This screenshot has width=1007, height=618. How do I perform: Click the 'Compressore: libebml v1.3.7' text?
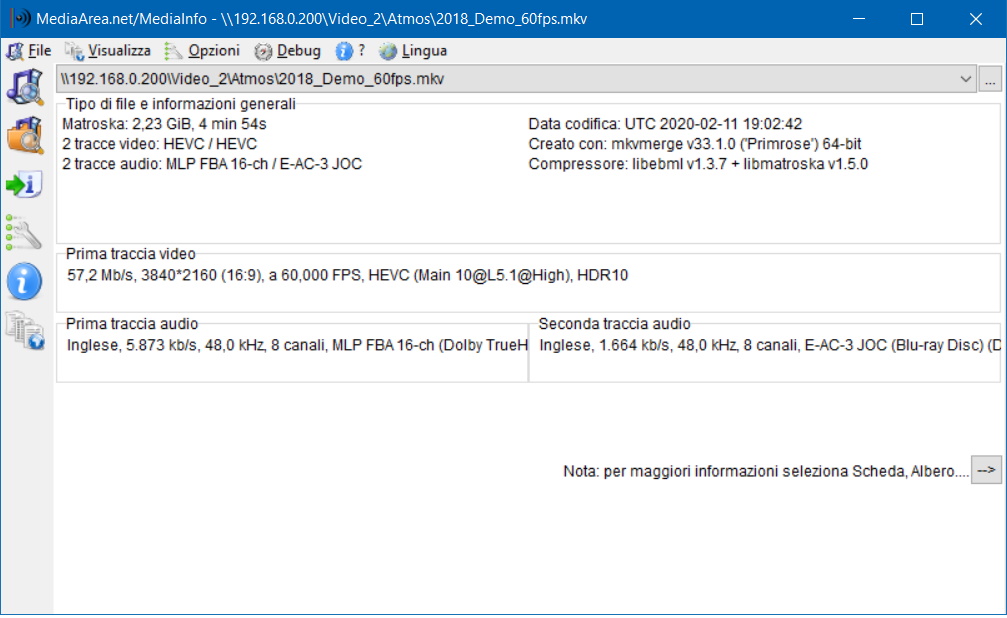[x=698, y=164]
